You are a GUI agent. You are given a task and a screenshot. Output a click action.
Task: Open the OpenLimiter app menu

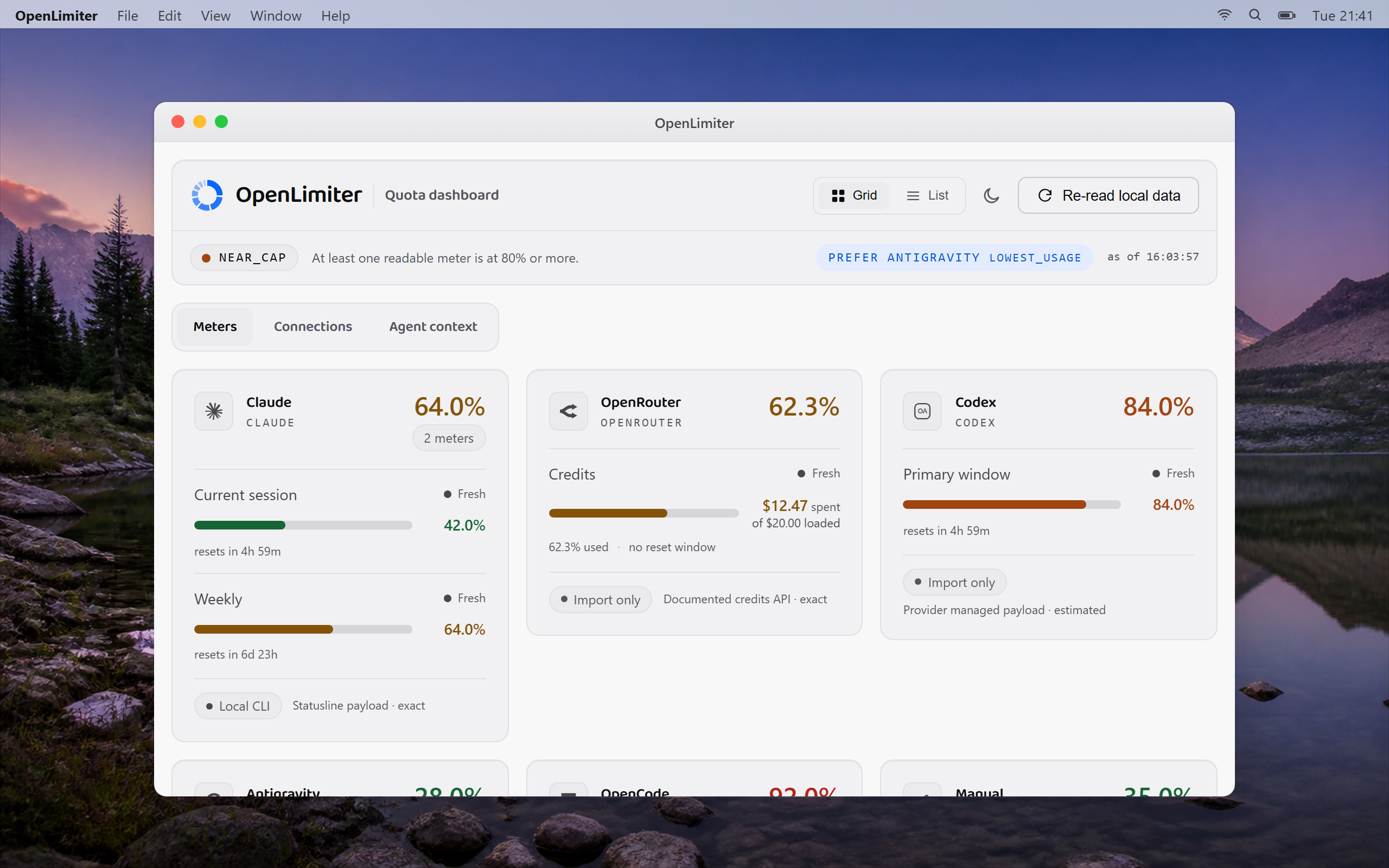pos(56,16)
